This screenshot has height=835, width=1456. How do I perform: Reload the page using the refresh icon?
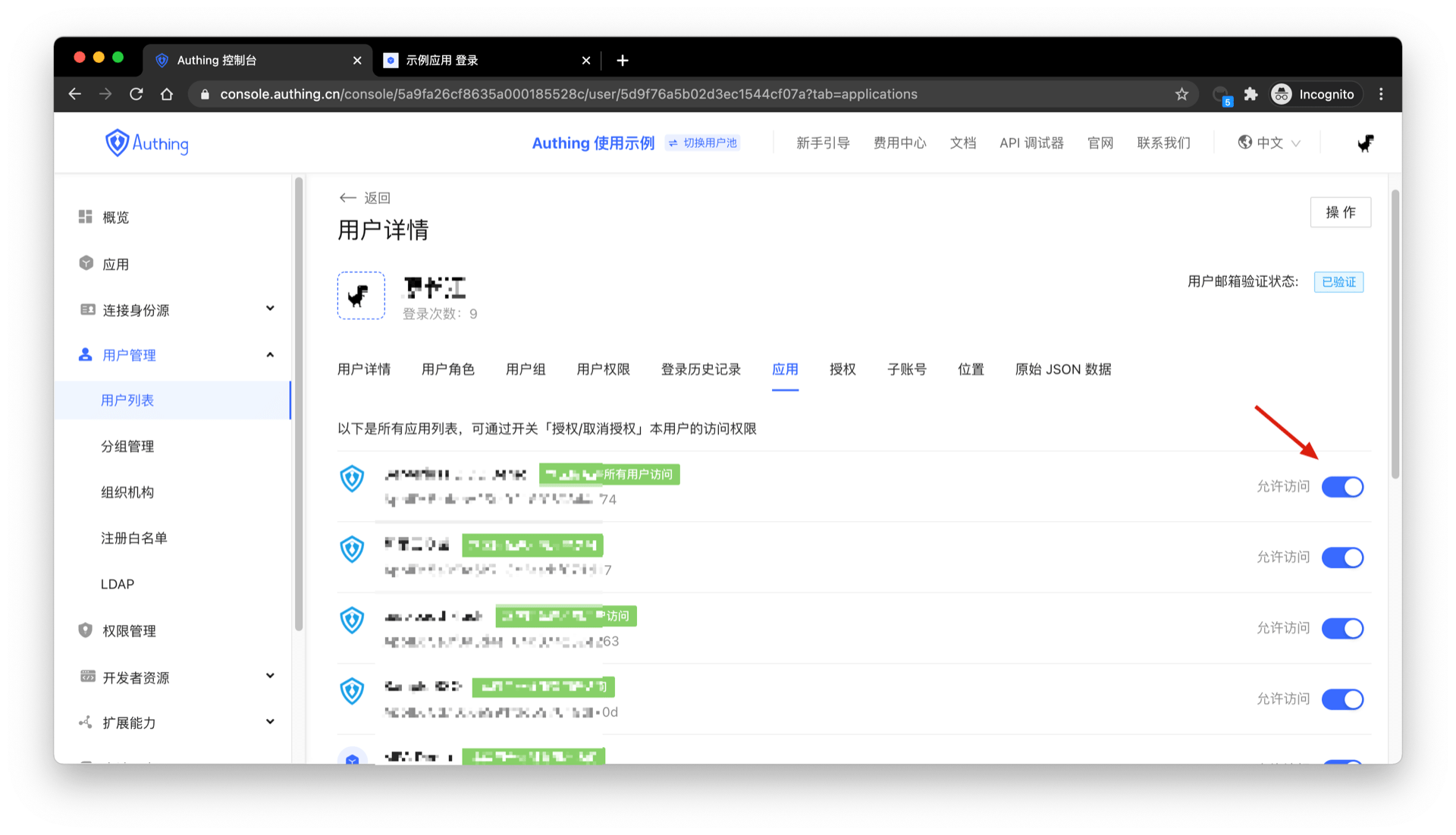(136, 94)
